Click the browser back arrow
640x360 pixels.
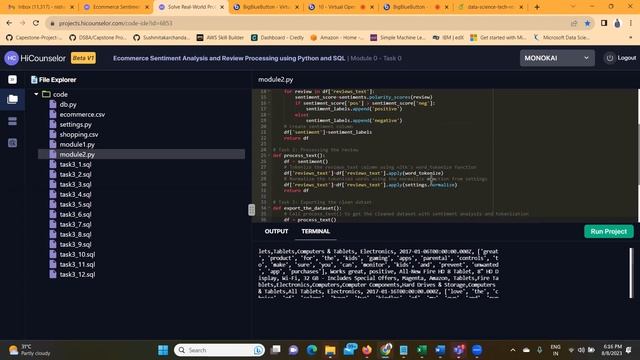9,23
